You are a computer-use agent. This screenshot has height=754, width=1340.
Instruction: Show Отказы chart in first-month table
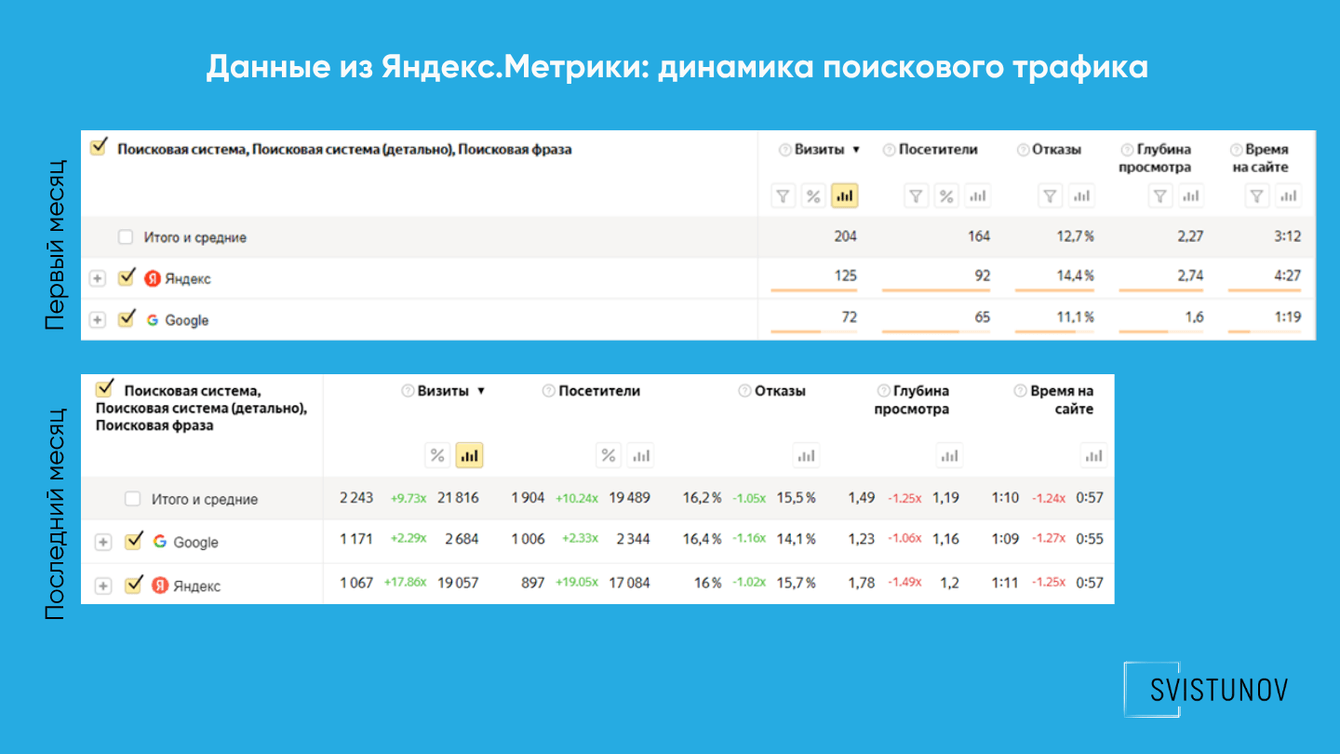tap(1081, 196)
